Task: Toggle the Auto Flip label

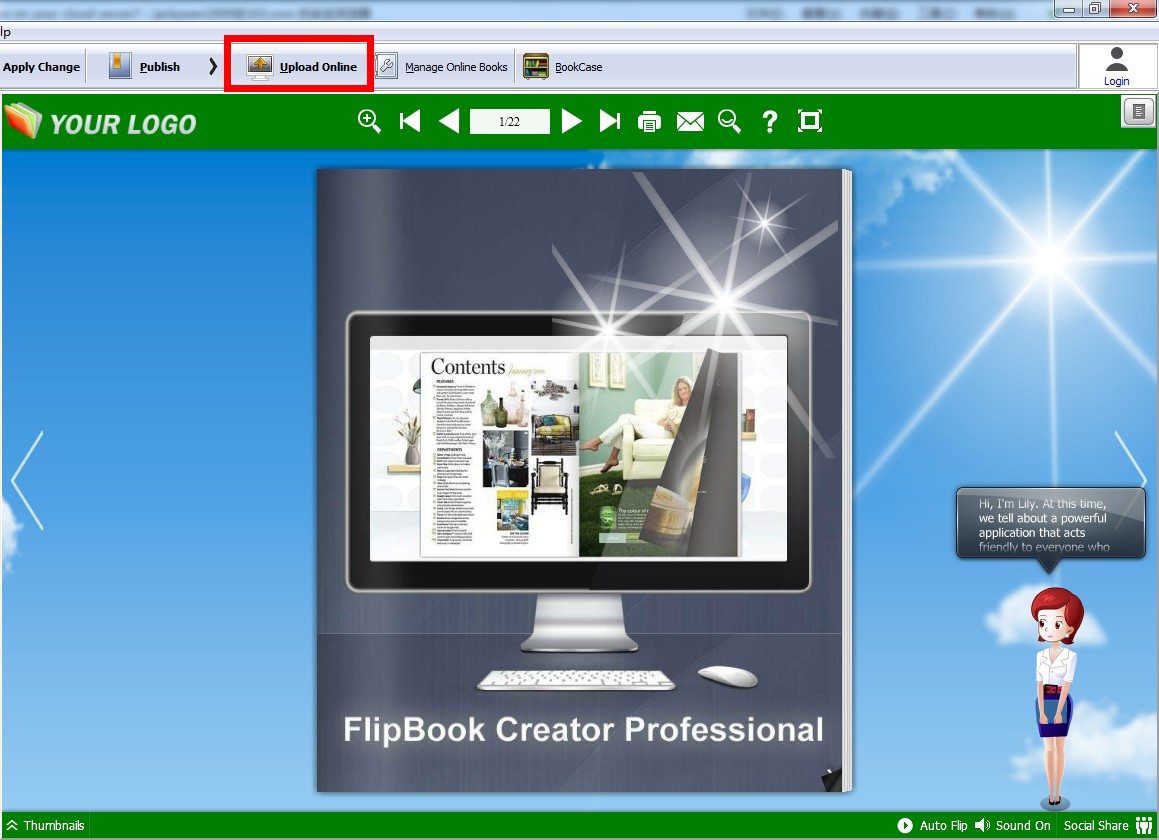Action: coord(943,825)
